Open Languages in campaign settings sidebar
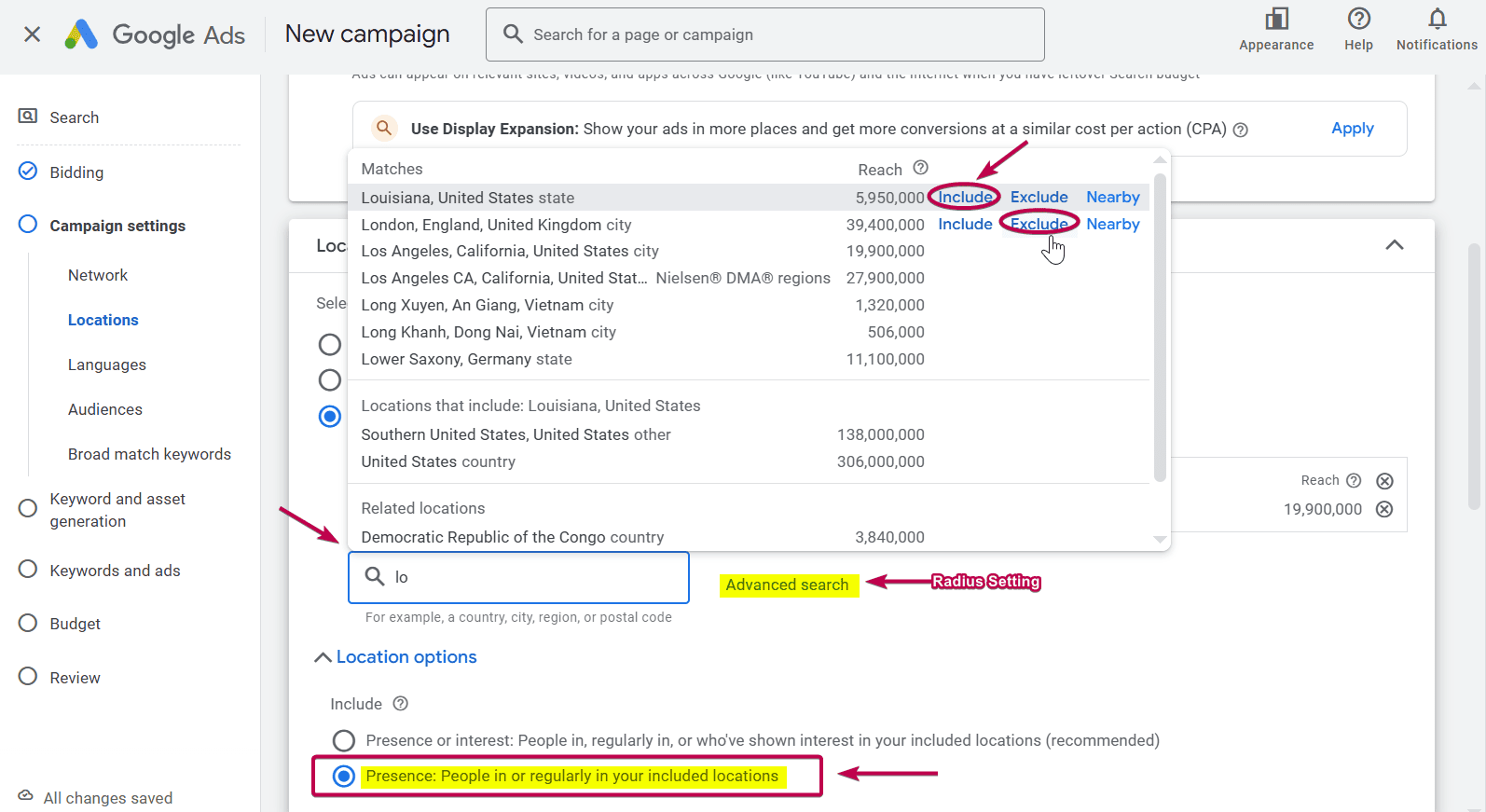 (x=106, y=365)
